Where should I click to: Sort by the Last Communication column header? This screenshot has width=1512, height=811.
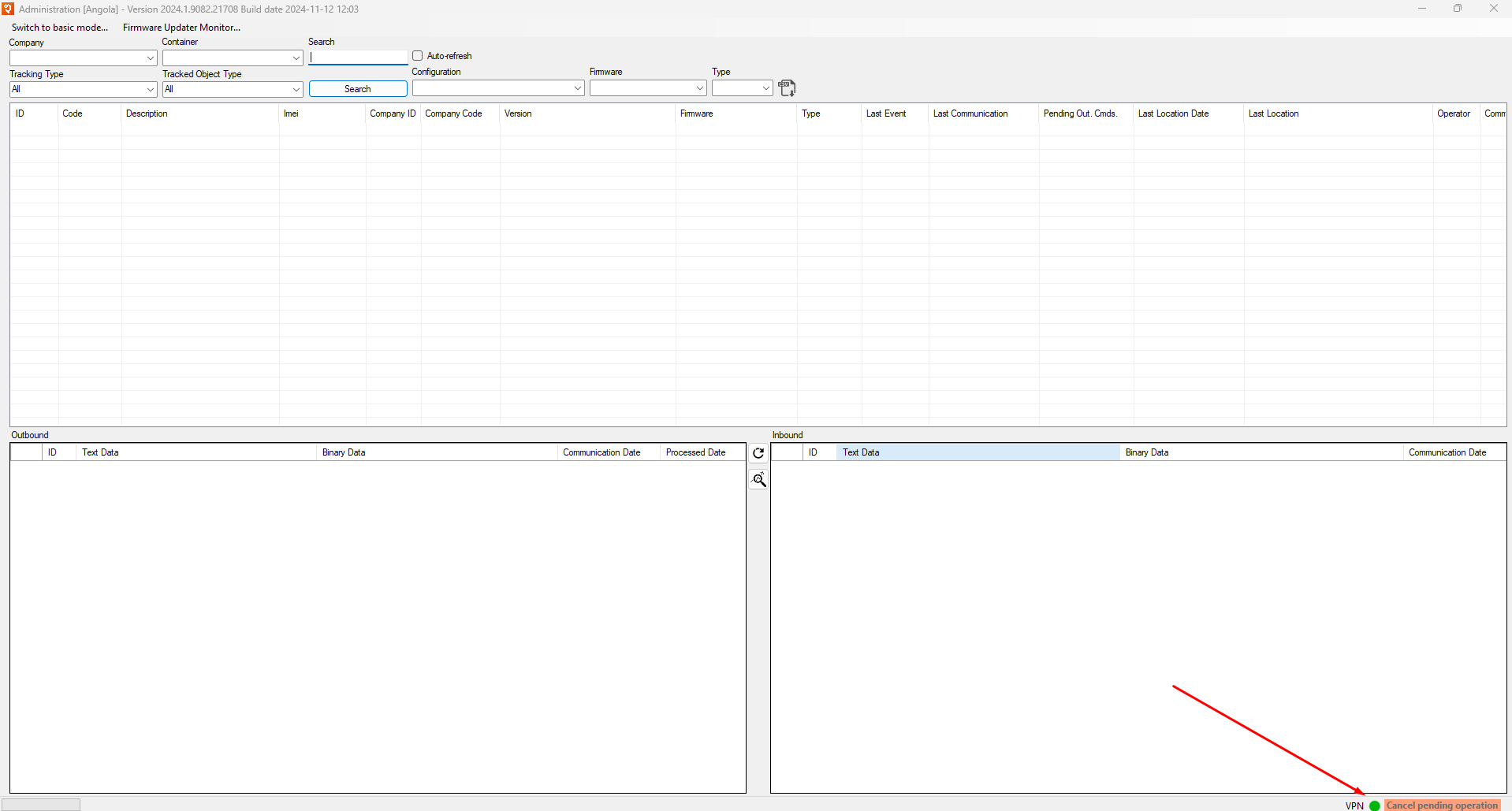click(x=970, y=113)
